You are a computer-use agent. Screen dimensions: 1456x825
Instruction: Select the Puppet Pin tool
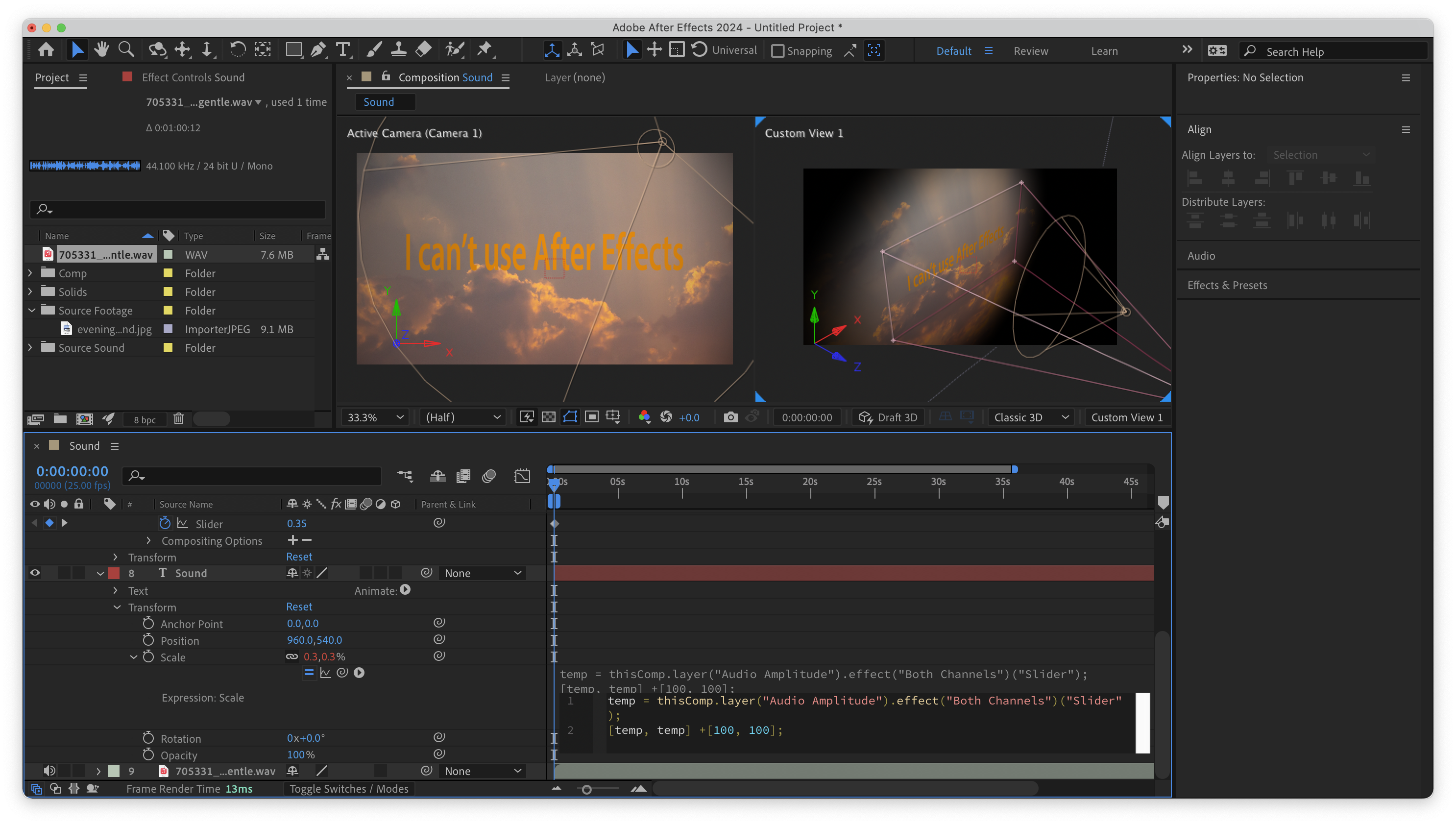485,50
